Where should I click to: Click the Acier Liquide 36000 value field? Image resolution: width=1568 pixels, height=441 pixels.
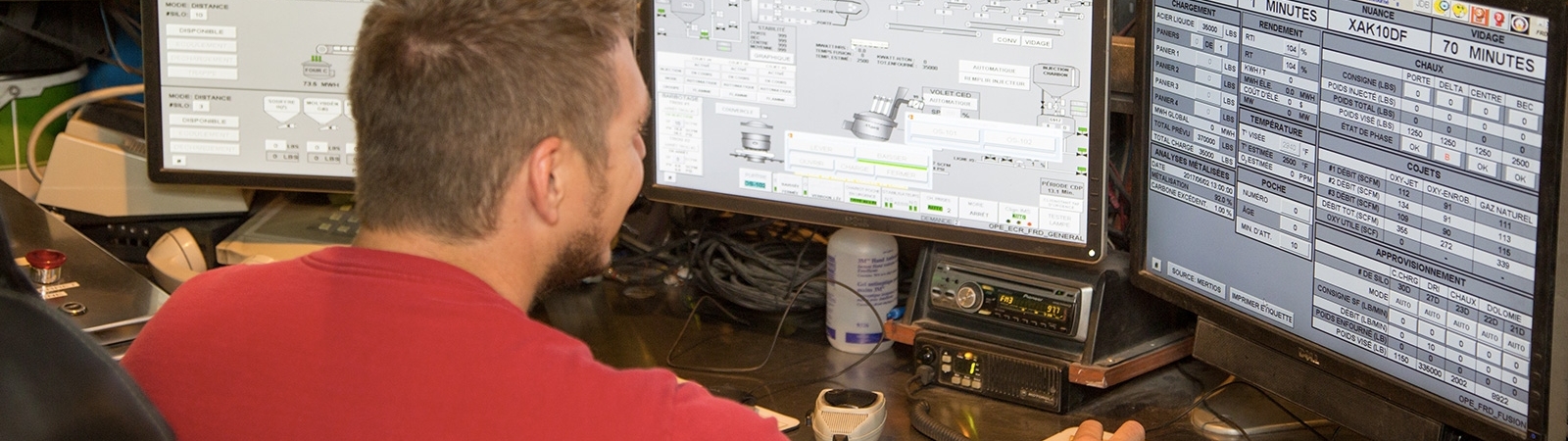[x=1209, y=28]
